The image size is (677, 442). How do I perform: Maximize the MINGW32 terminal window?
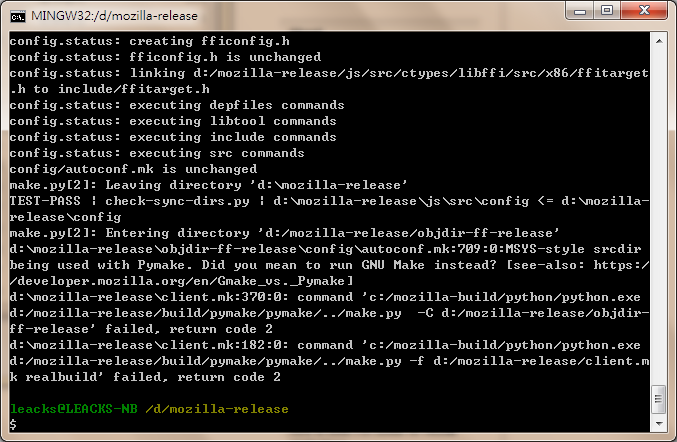click(607, 10)
